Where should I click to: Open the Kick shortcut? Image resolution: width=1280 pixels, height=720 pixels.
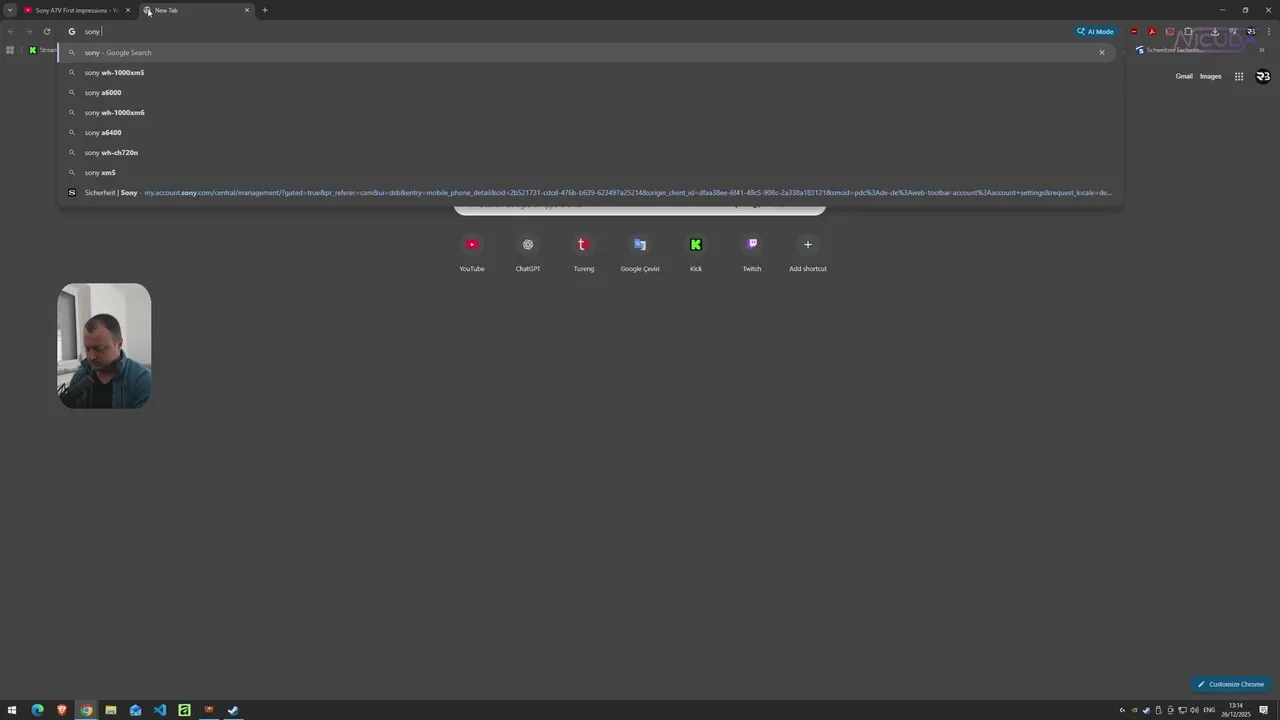(696, 253)
